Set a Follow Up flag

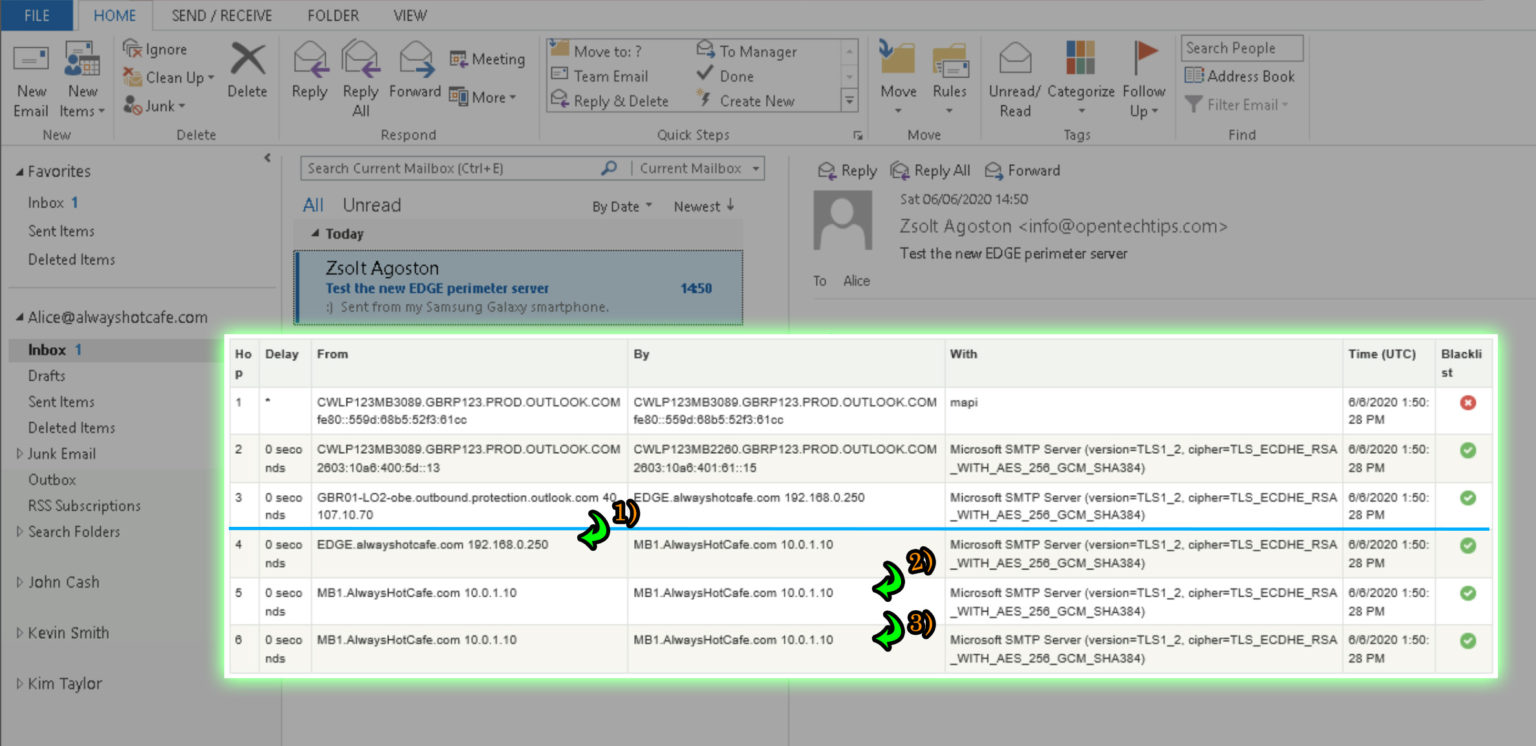tap(1143, 80)
